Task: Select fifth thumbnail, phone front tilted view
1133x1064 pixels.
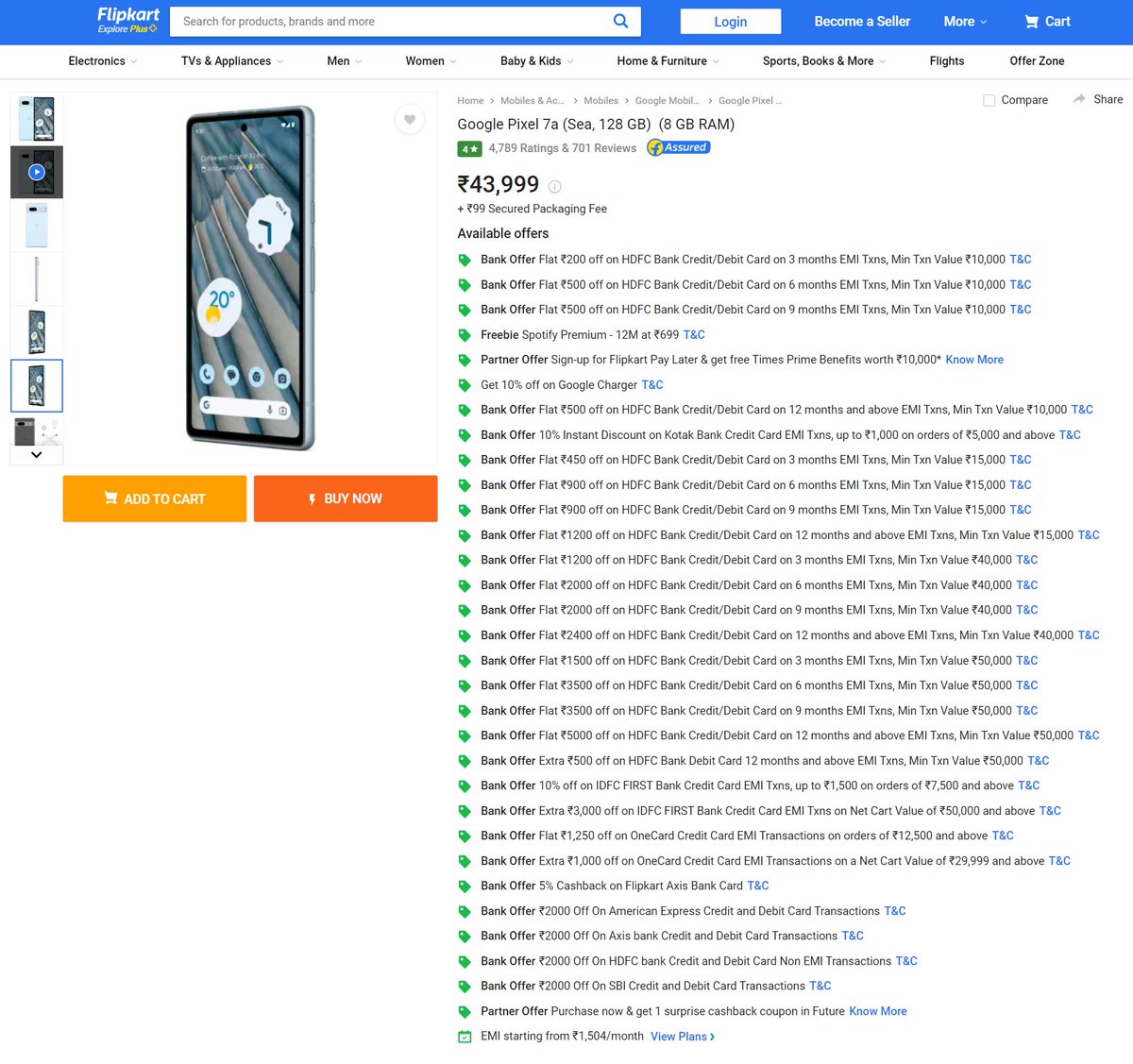Action: [x=37, y=332]
